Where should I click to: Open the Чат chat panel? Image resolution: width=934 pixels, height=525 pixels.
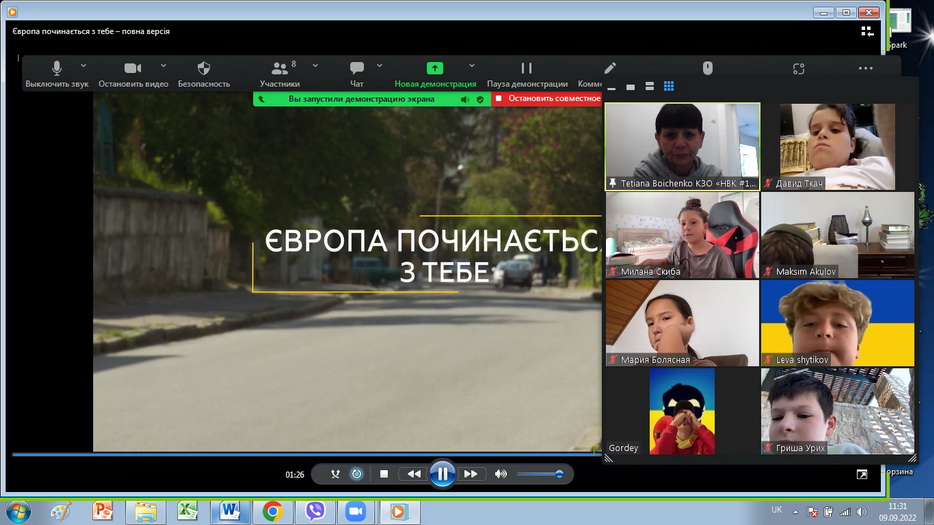[x=357, y=74]
